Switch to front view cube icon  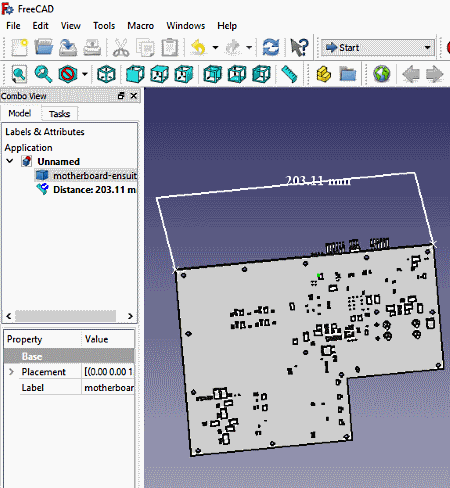(x=135, y=74)
